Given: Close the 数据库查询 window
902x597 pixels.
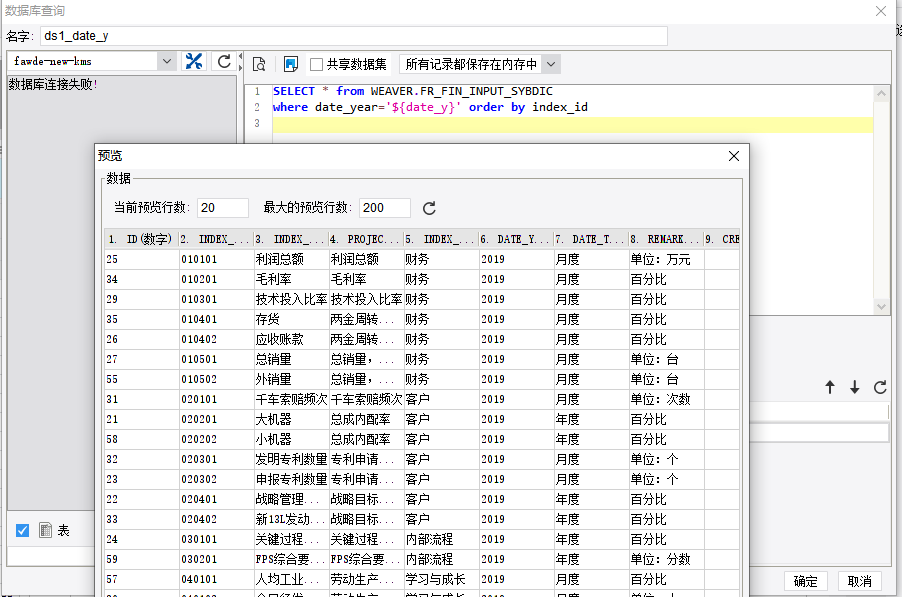Looking at the screenshot, I should (x=881, y=11).
